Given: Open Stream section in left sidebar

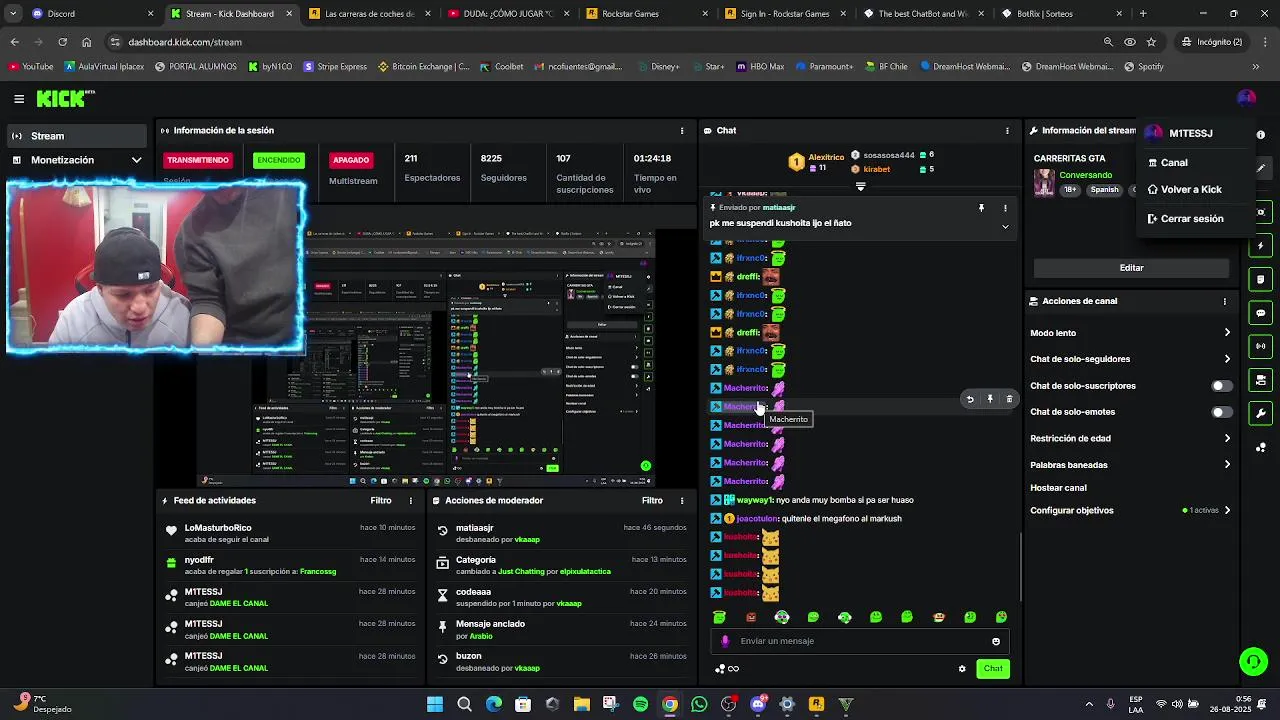Looking at the screenshot, I should click(x=76, y=136).
